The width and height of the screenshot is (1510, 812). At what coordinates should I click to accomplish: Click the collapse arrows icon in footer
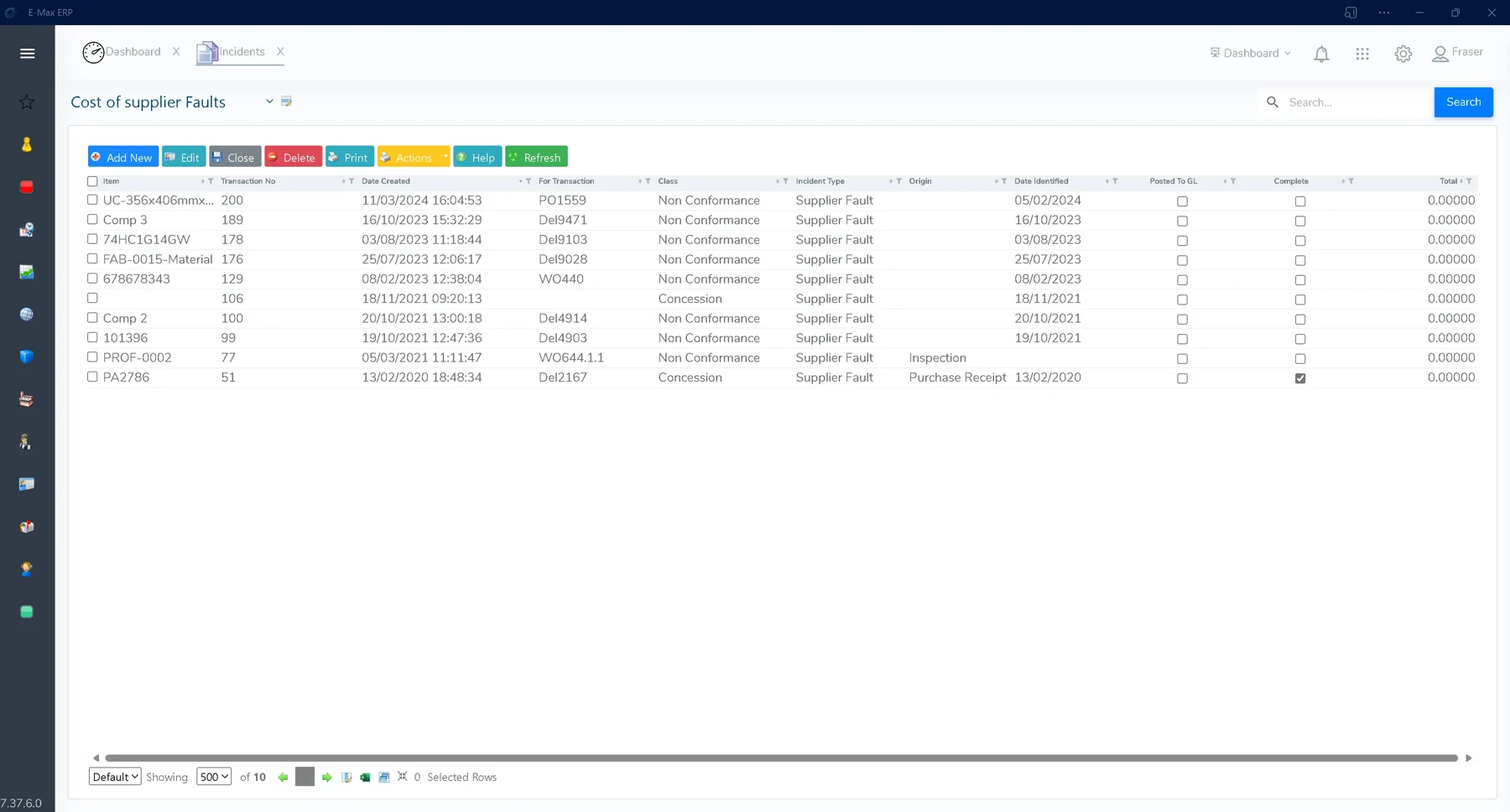[403, 777]
